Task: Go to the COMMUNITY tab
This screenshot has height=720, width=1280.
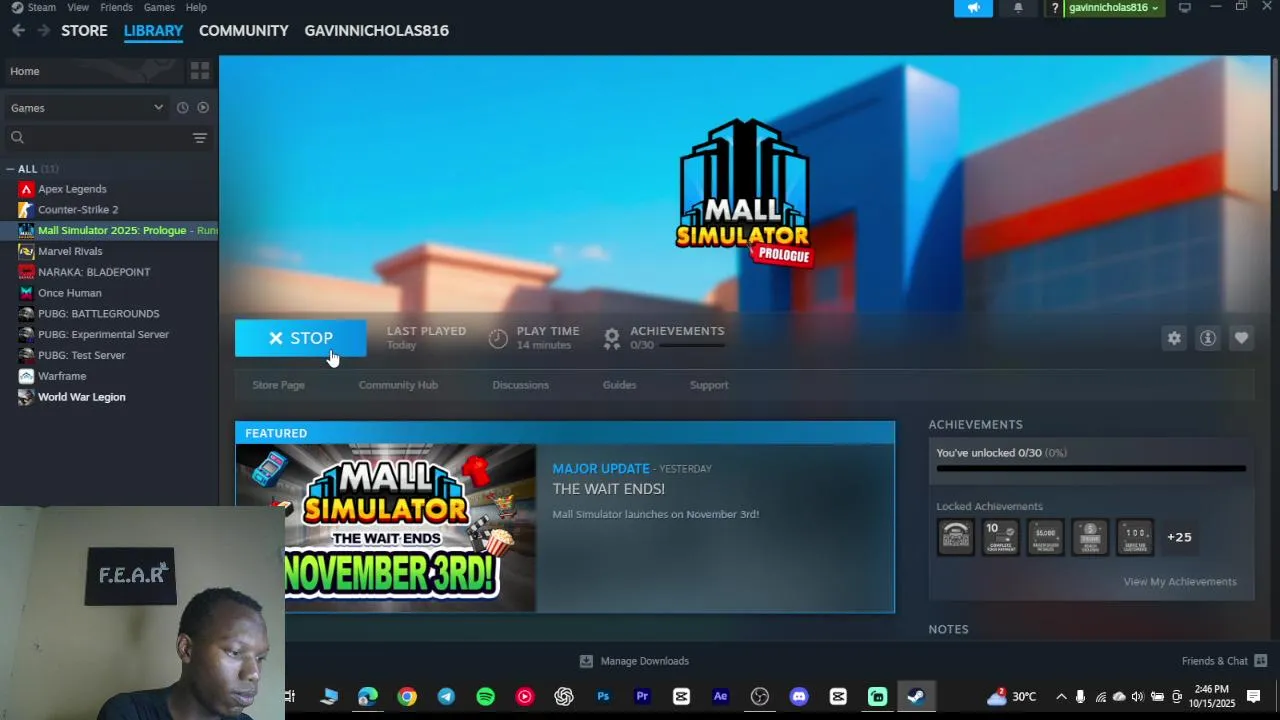Action: point(243,31)
